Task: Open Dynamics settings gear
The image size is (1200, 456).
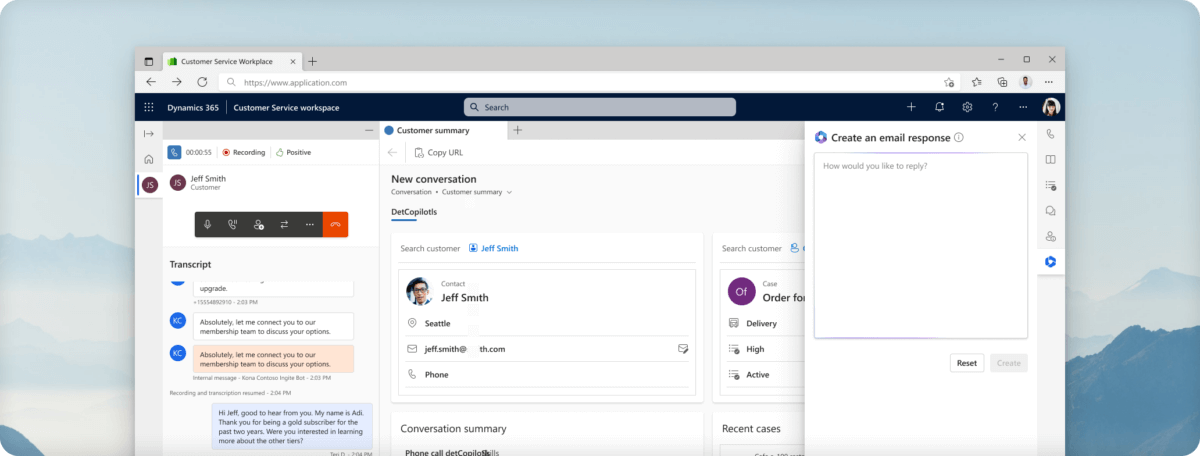Action: pos(967,107)
